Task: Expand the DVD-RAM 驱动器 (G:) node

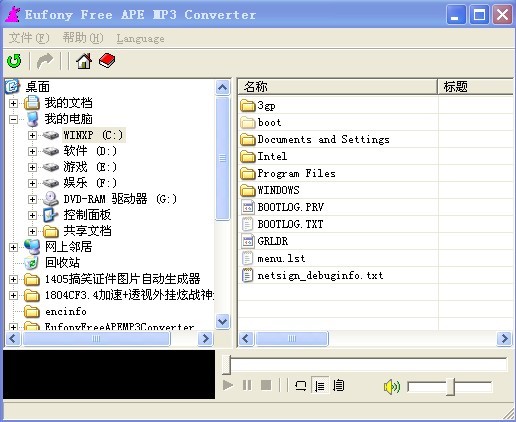Action: pyautogui.click(x=32, y=199)
